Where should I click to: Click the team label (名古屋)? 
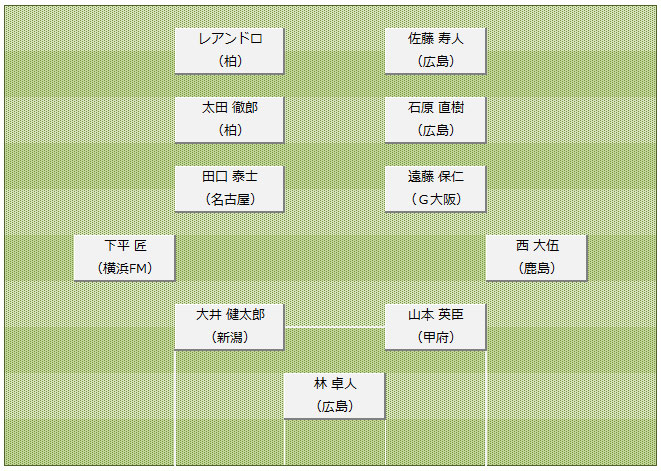(230, 199)
